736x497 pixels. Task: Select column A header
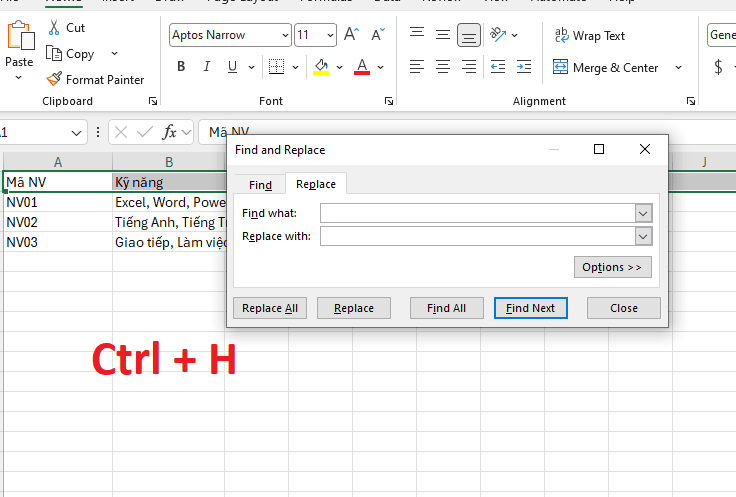click(x=58, y=162)
